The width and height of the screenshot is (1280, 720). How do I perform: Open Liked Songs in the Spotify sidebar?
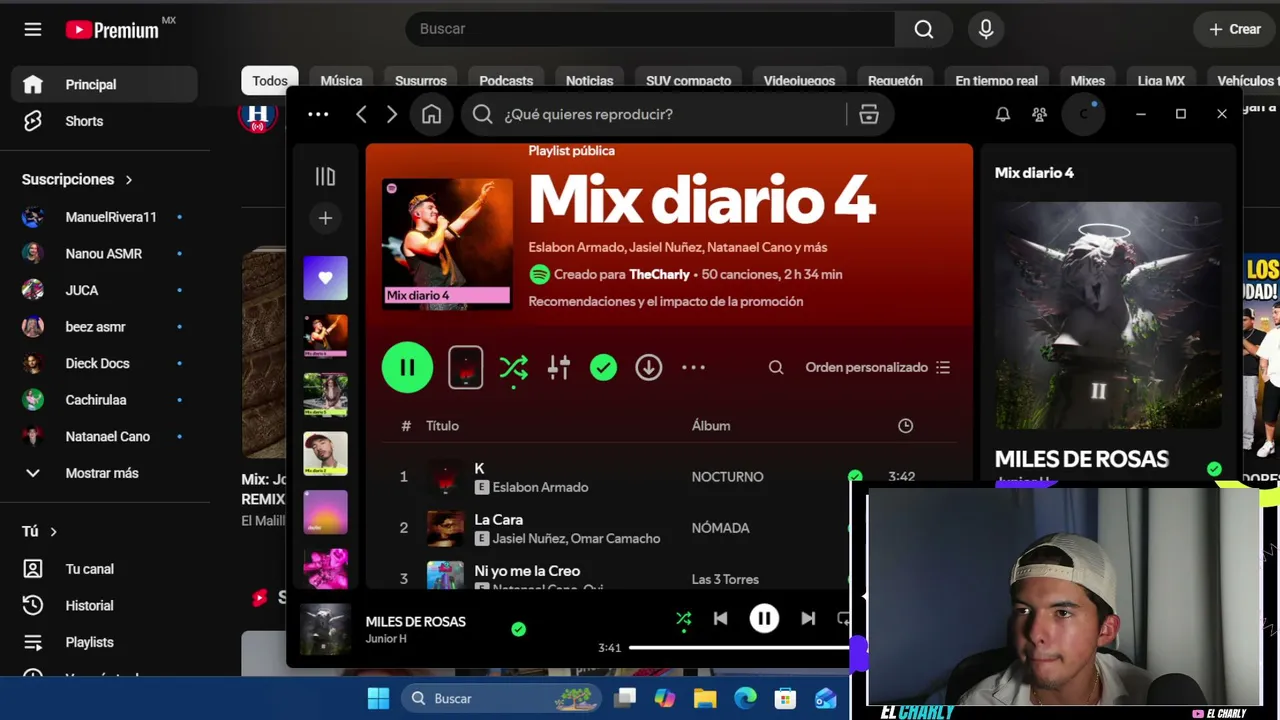click(x=325, y=278)
